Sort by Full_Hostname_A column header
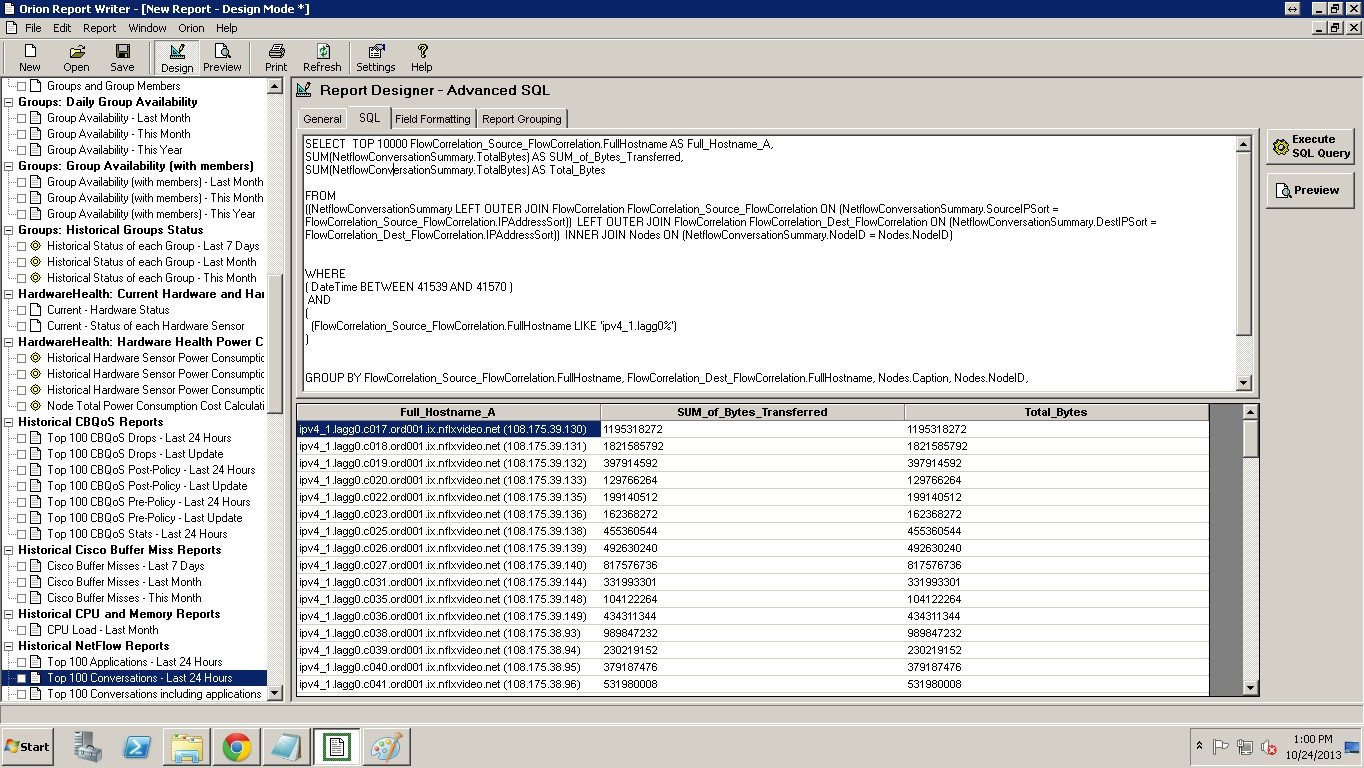 tap(448, 412)
